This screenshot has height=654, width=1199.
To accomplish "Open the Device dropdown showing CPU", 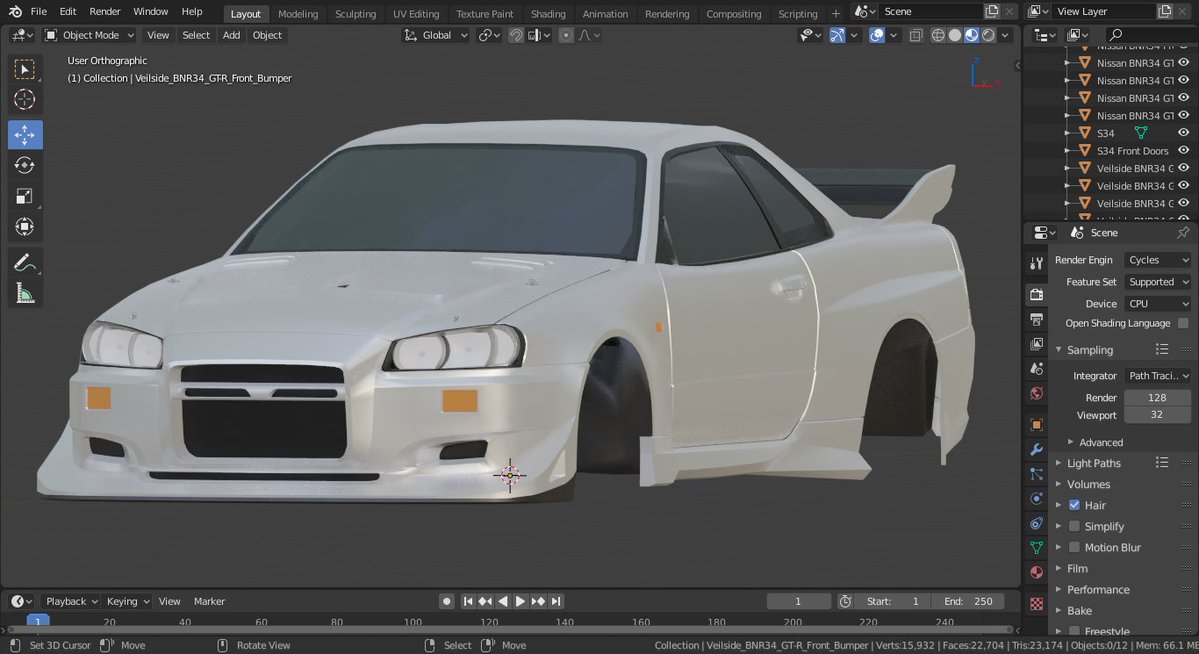I will pos(1157,303).
